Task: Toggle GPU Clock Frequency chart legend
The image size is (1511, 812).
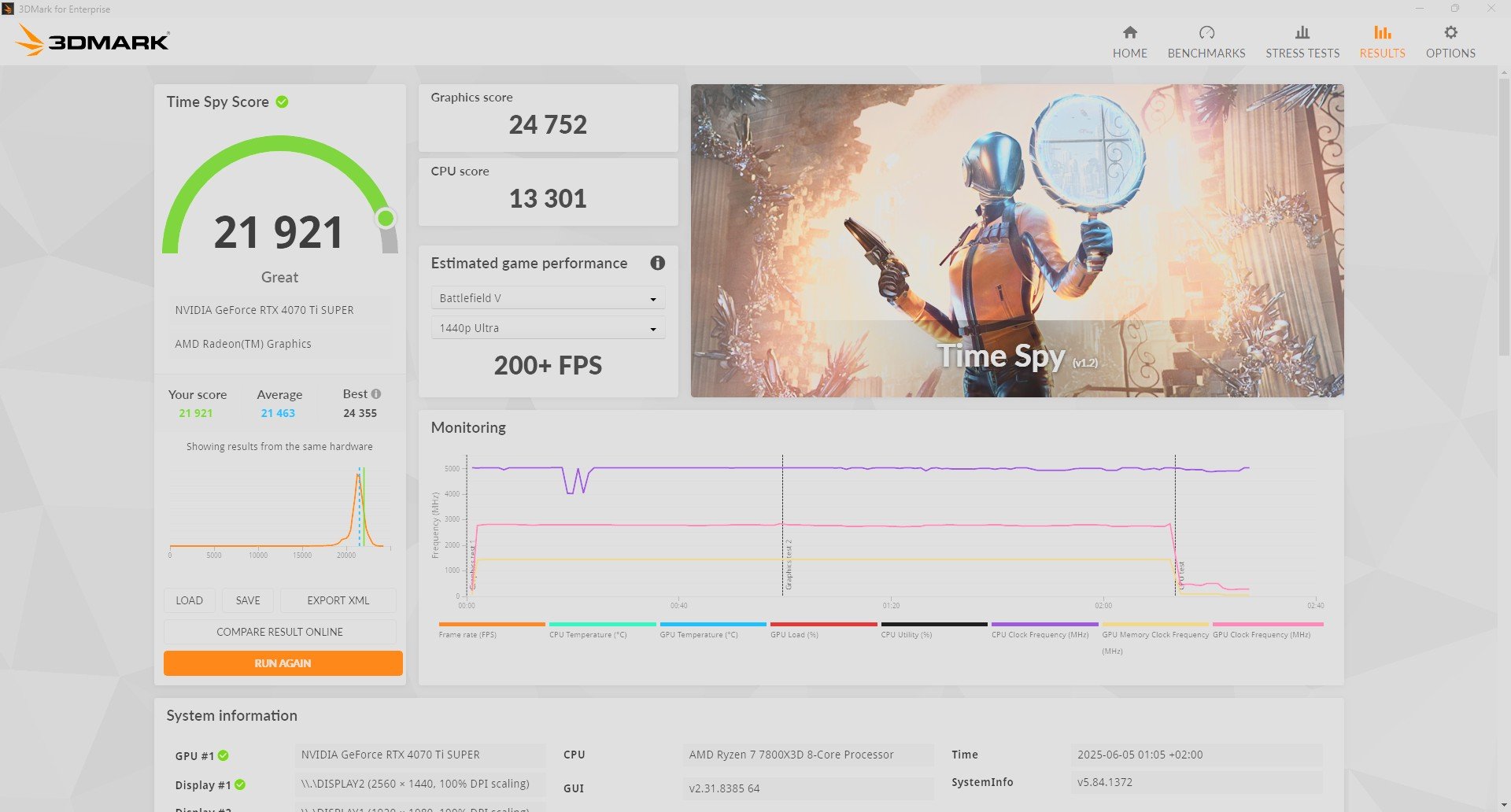Action: click(x=1268, y=629)
